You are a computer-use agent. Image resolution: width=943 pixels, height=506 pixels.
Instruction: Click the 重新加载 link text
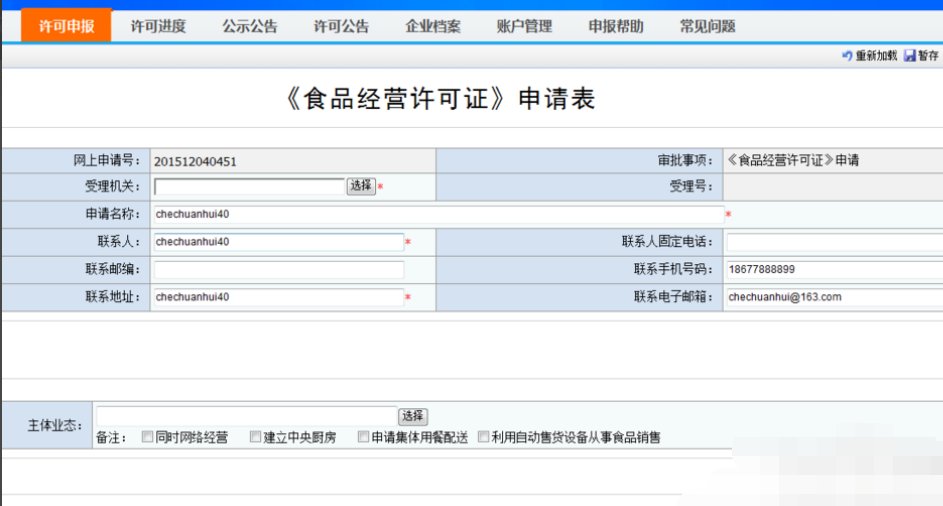pos(876,56)
